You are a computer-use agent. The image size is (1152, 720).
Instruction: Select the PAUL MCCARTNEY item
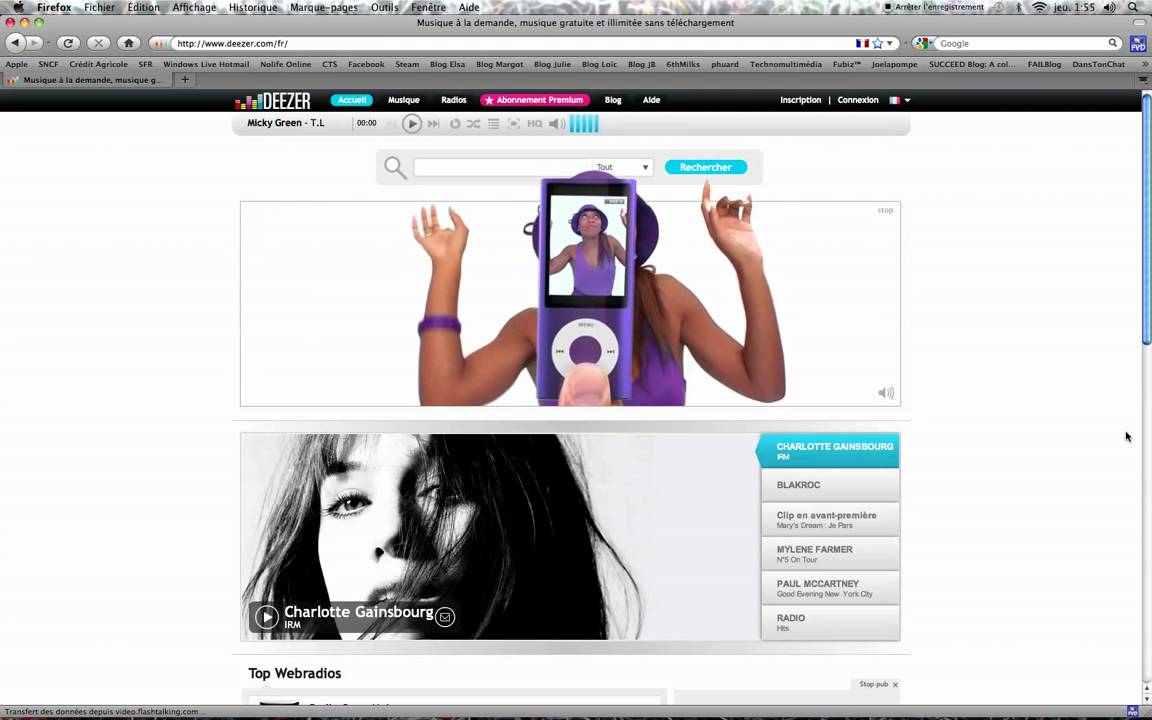(x=830, y=588)
